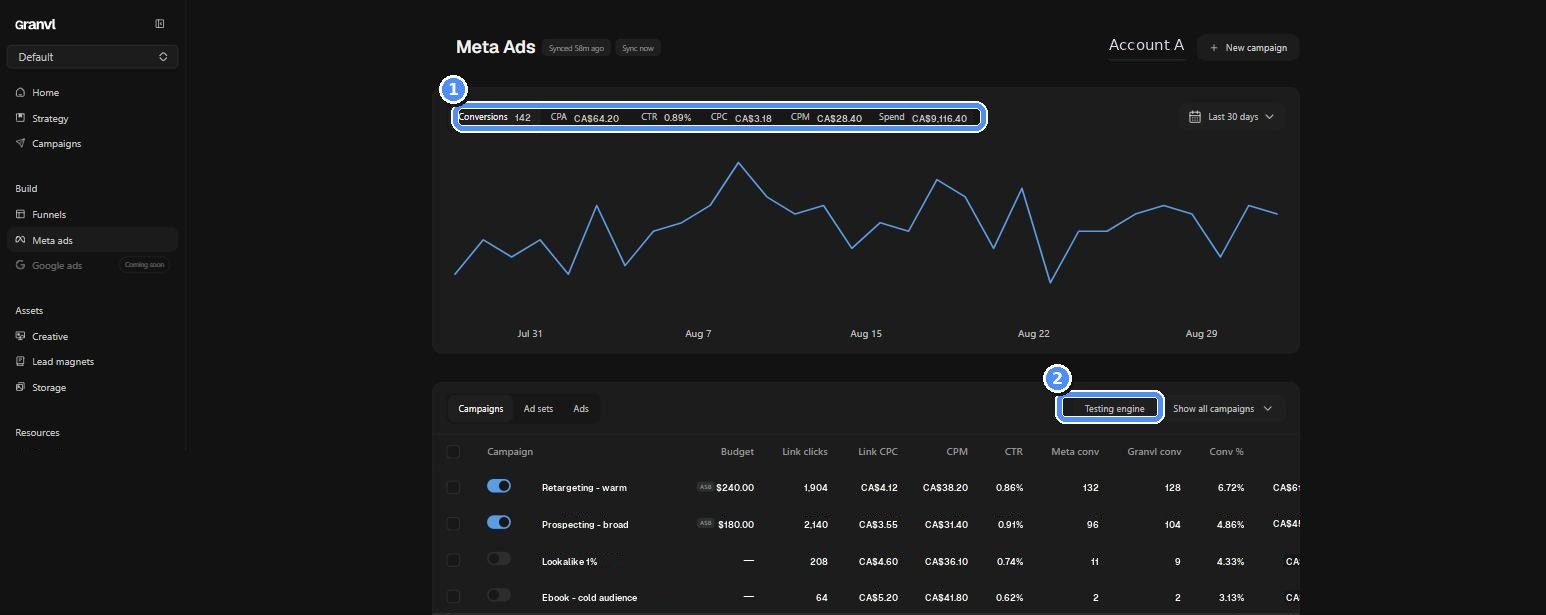Select the Conversions metric for the chart
This screenshot has width=1546, height=615.
496,117
